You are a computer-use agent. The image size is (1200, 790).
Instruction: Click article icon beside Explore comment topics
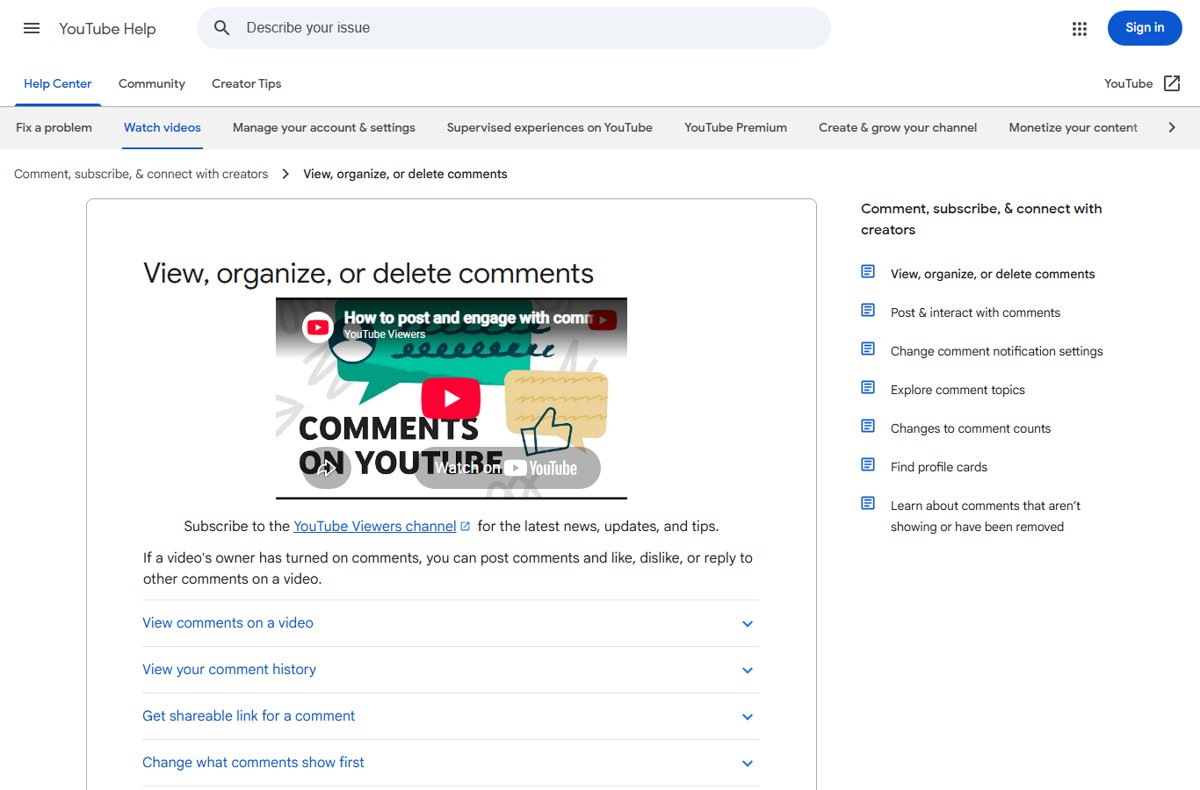coord(868,388)
